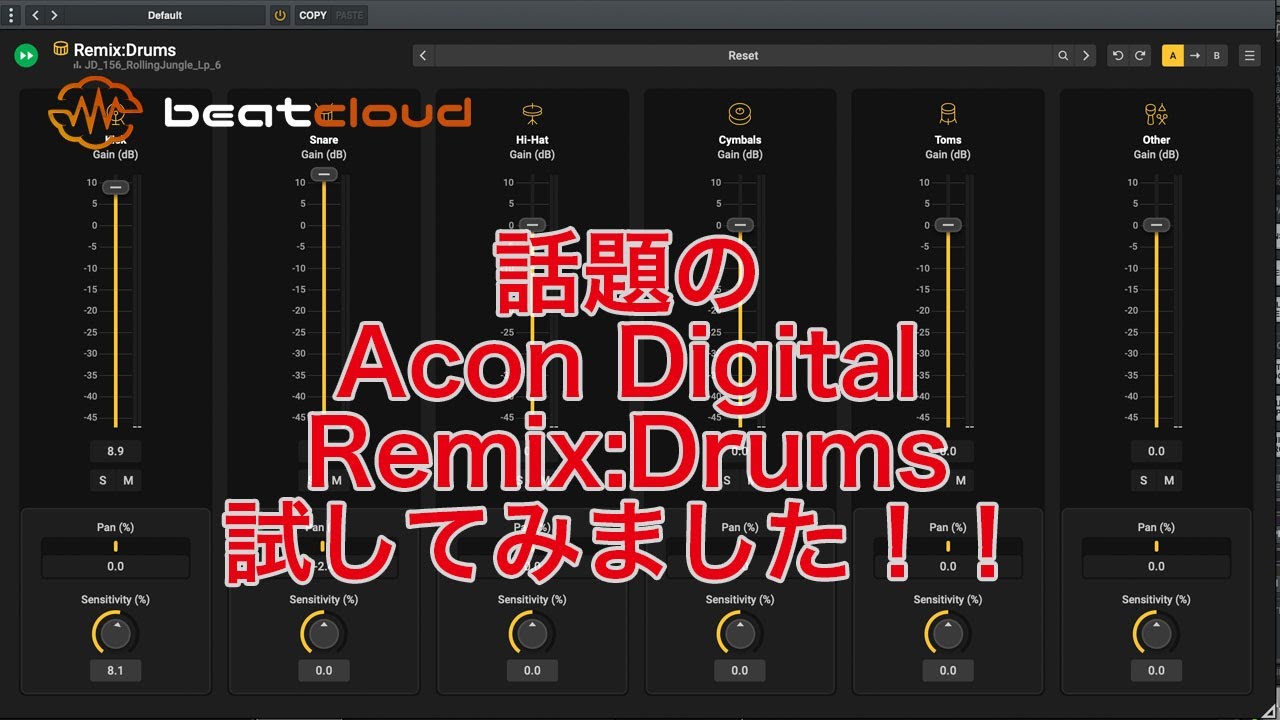Copy A settings to B arrow
The image size is (1280, 720).
(x=1194, y=56)
